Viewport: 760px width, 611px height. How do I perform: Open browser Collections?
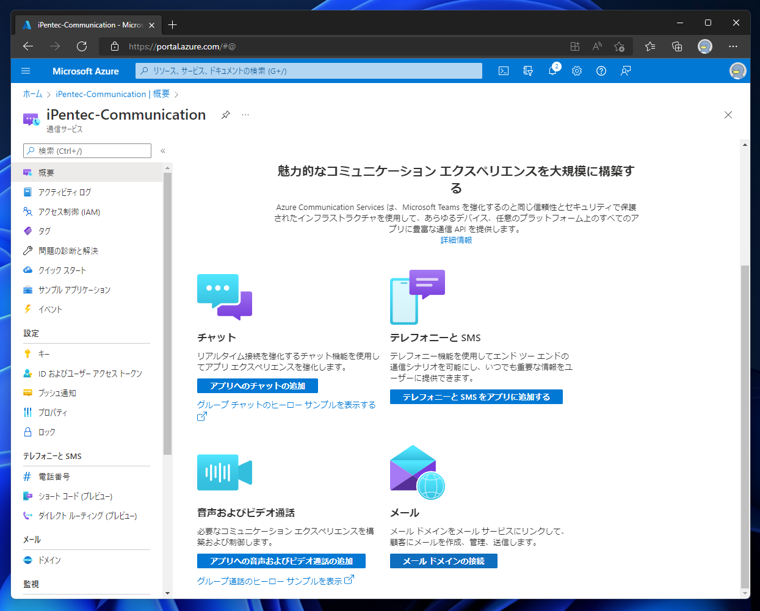(677, 47)
